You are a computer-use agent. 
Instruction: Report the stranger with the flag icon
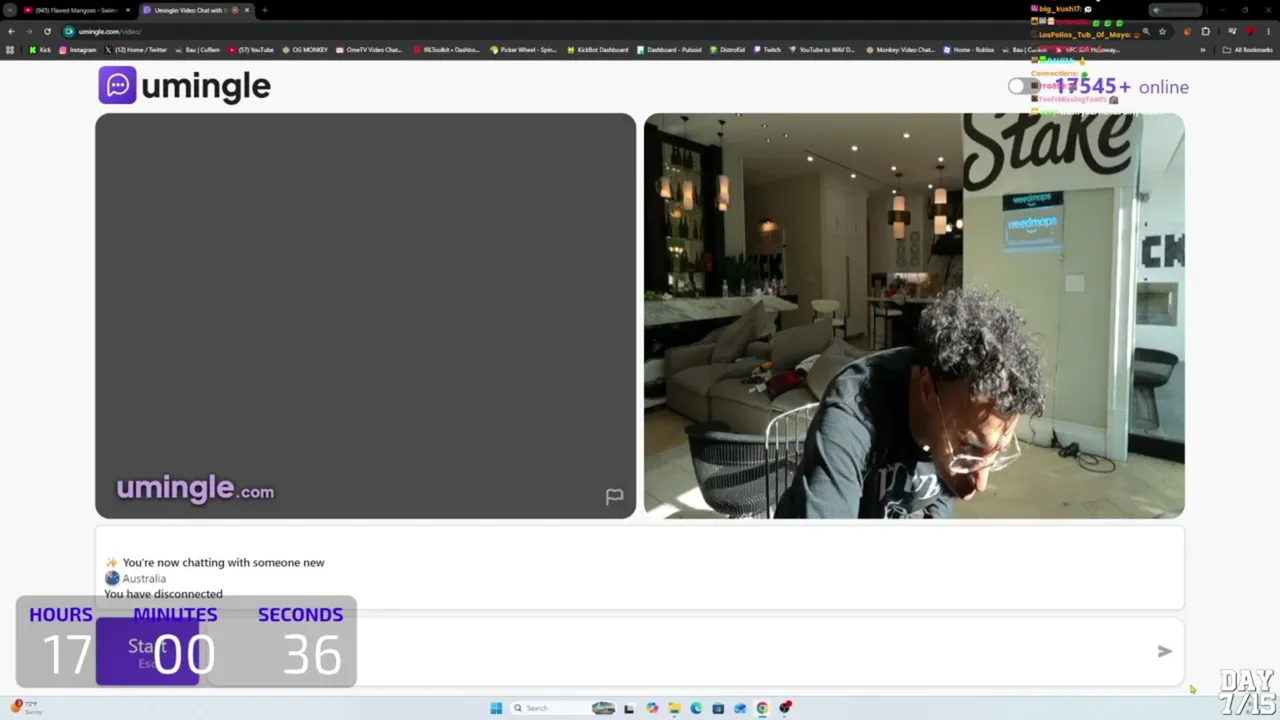(614, 496)
